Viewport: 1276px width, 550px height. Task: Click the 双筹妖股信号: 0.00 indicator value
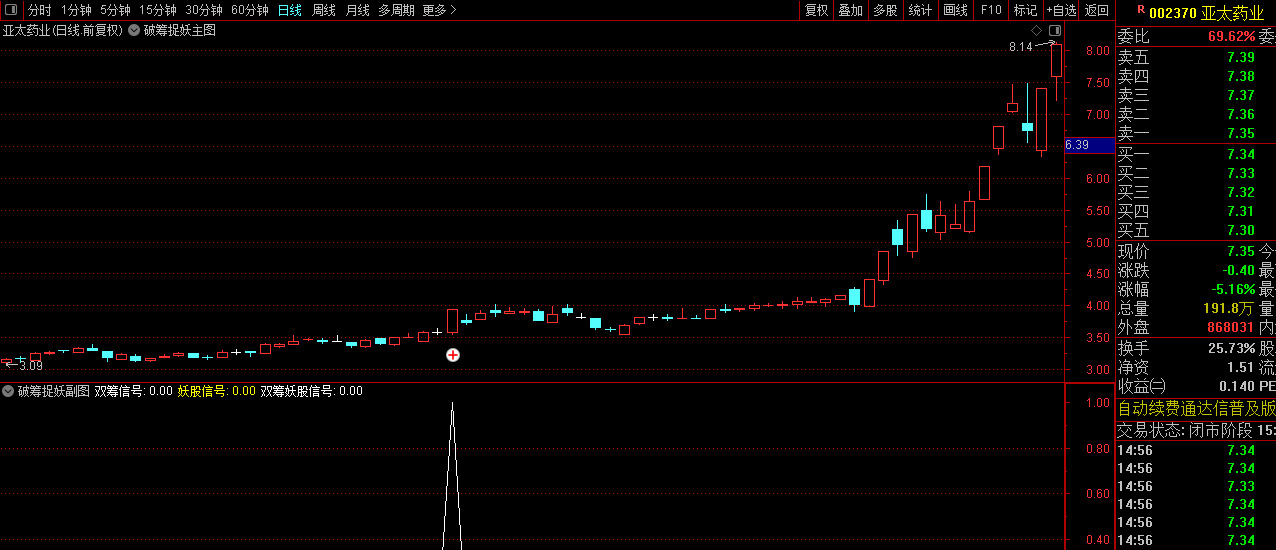[x=311, y=391]
